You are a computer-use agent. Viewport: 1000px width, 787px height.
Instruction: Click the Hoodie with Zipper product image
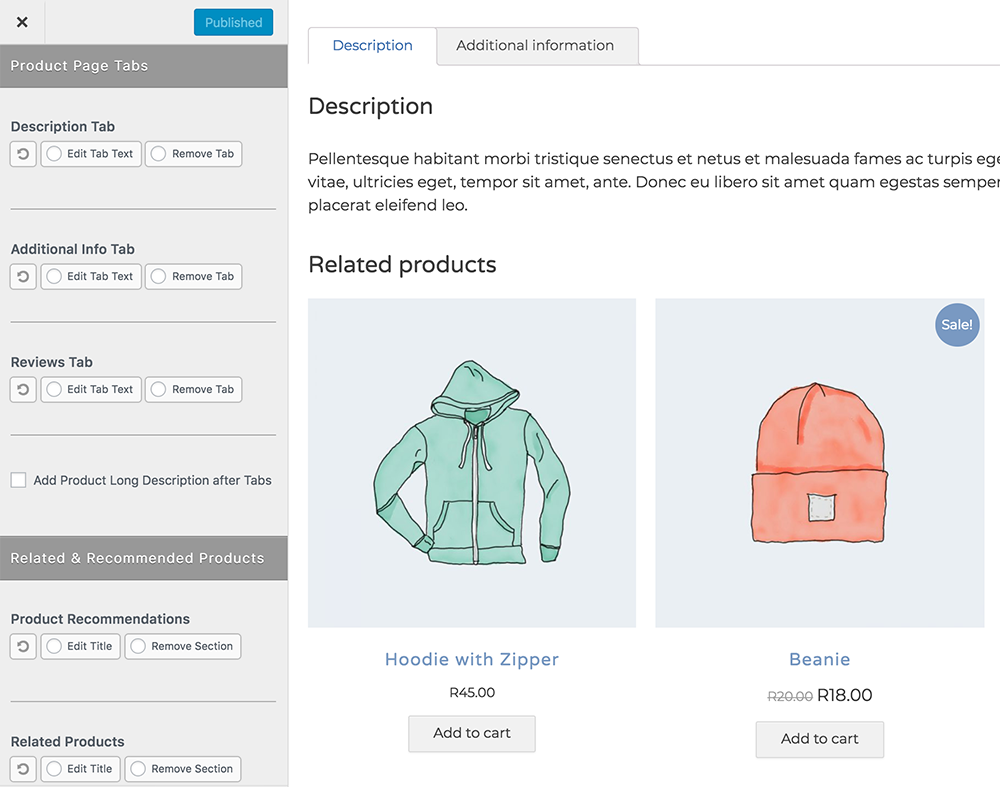pyautogui.click(x=472, y=463)
